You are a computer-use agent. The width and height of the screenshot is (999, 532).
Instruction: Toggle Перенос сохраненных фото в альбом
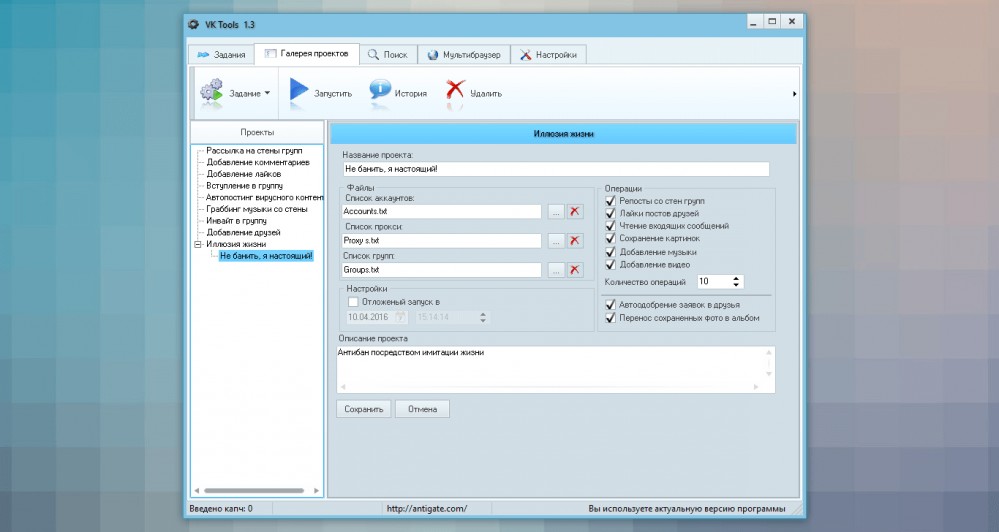pyautogui.click(x=610, y=317)
